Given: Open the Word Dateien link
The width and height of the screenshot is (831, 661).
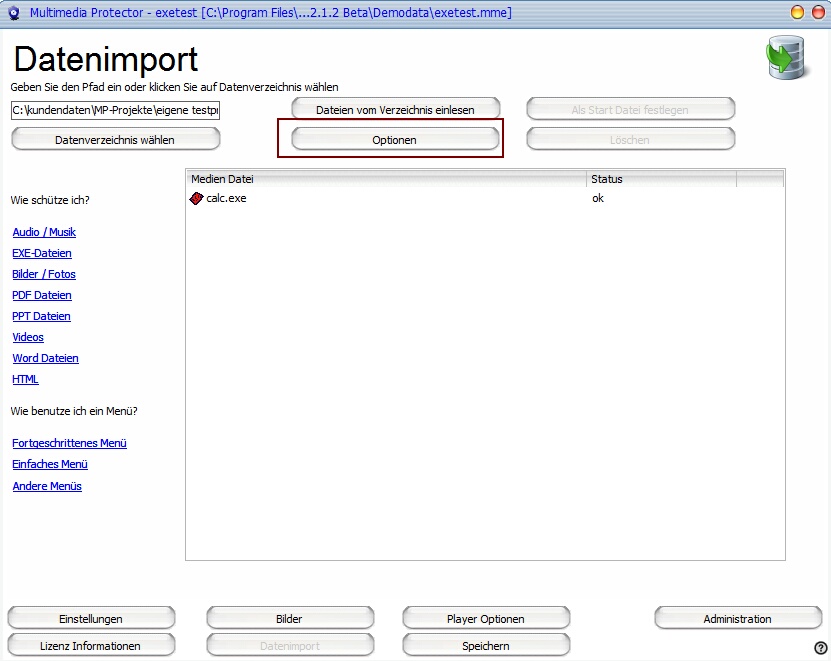Looking at the screenshot, I should click(46, 358).
